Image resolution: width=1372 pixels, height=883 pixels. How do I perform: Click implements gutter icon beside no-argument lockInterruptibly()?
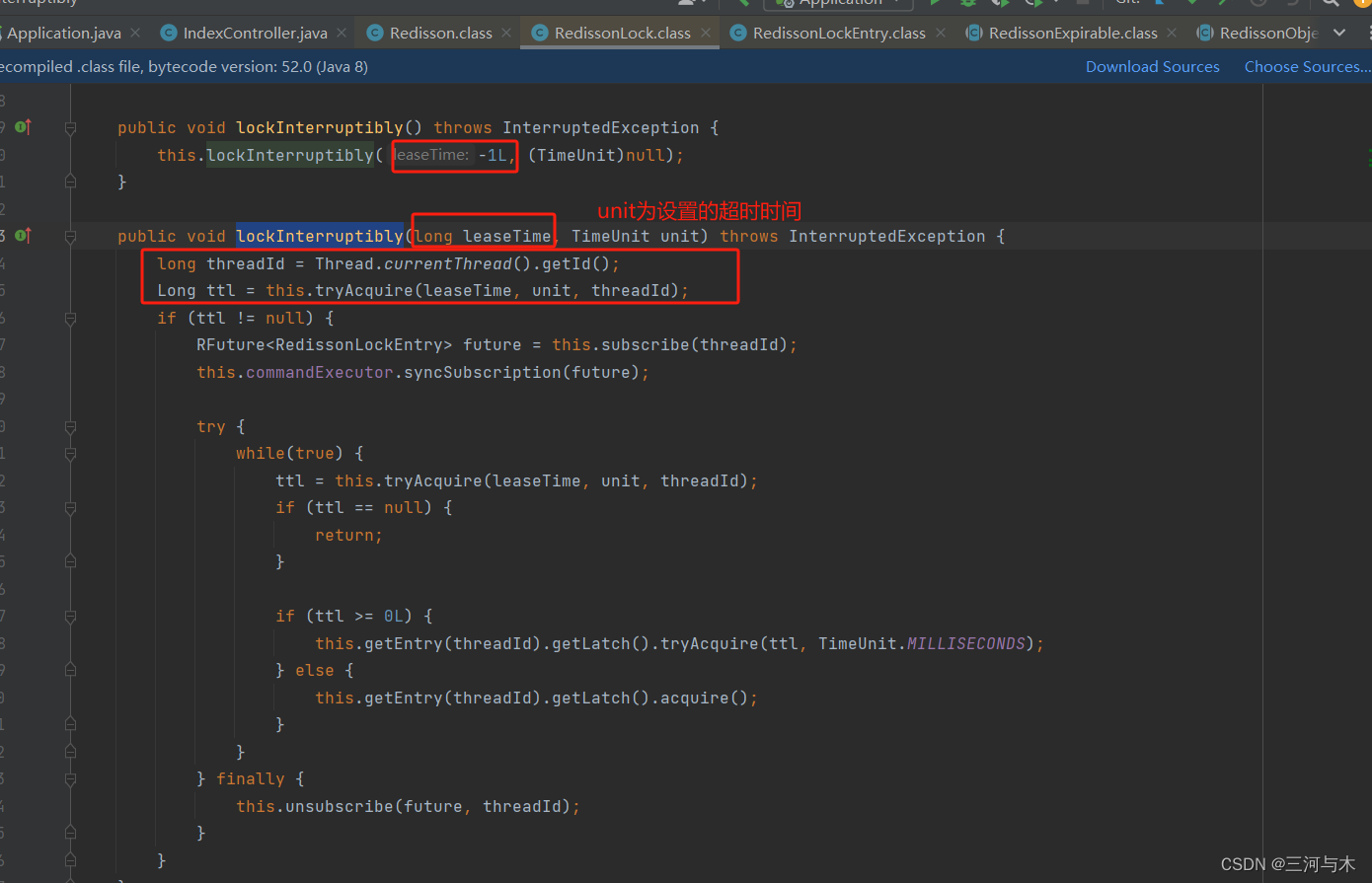tap(23, 127)
